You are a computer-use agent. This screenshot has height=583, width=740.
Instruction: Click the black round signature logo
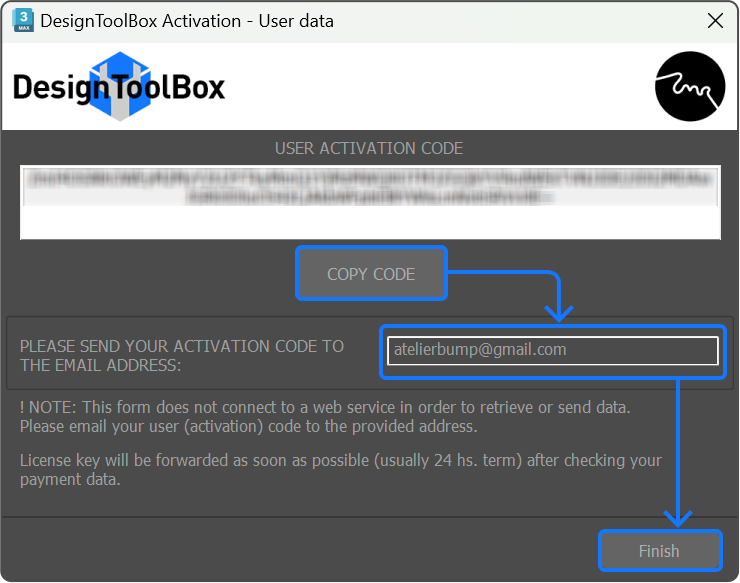click(690, 86)
